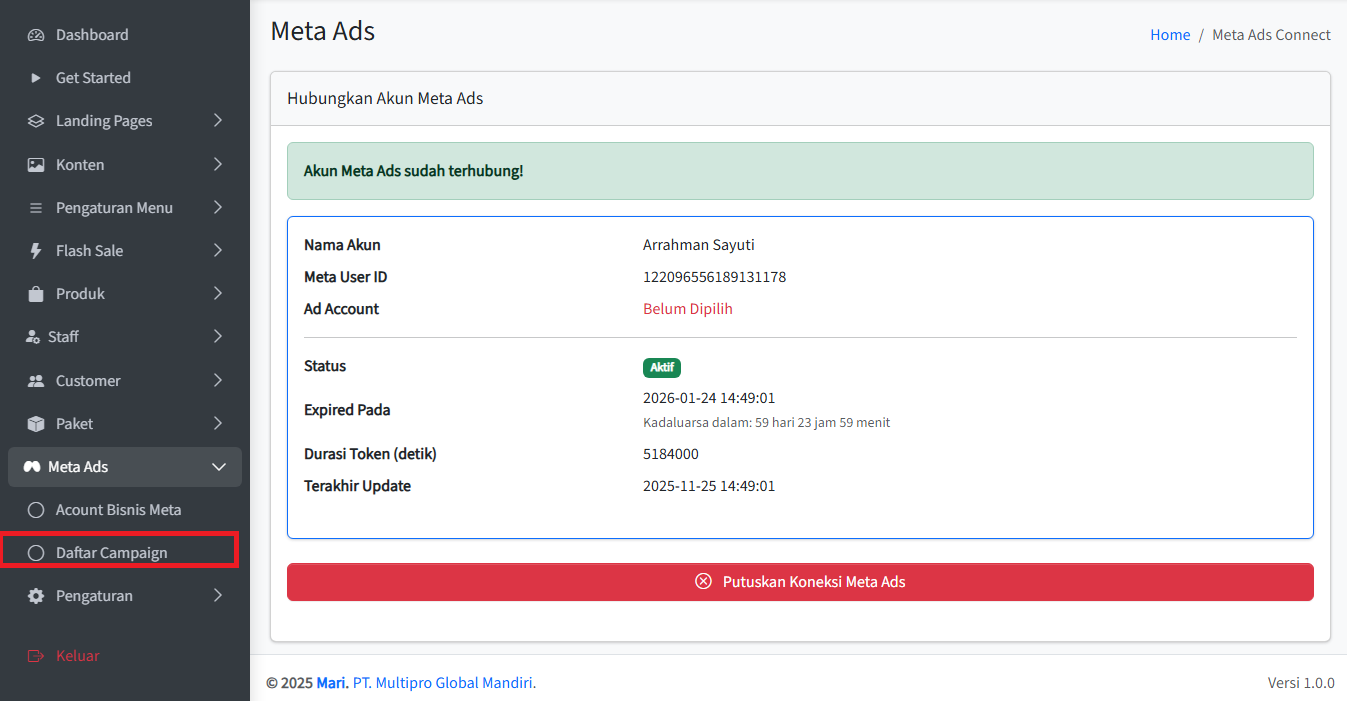The height and width of the screenshot is (701, 1347).
Task: Select the Daftar Campaign circle marker
Action: (x=36, y=553)
